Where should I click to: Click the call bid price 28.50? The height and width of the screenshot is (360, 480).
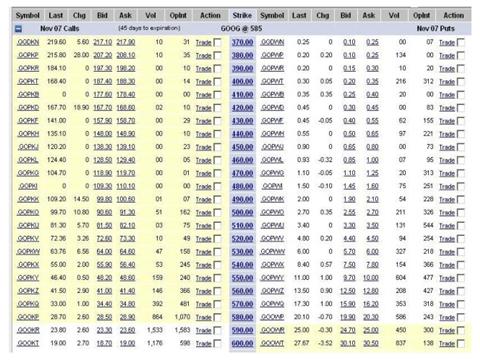(x=104, y=317)
